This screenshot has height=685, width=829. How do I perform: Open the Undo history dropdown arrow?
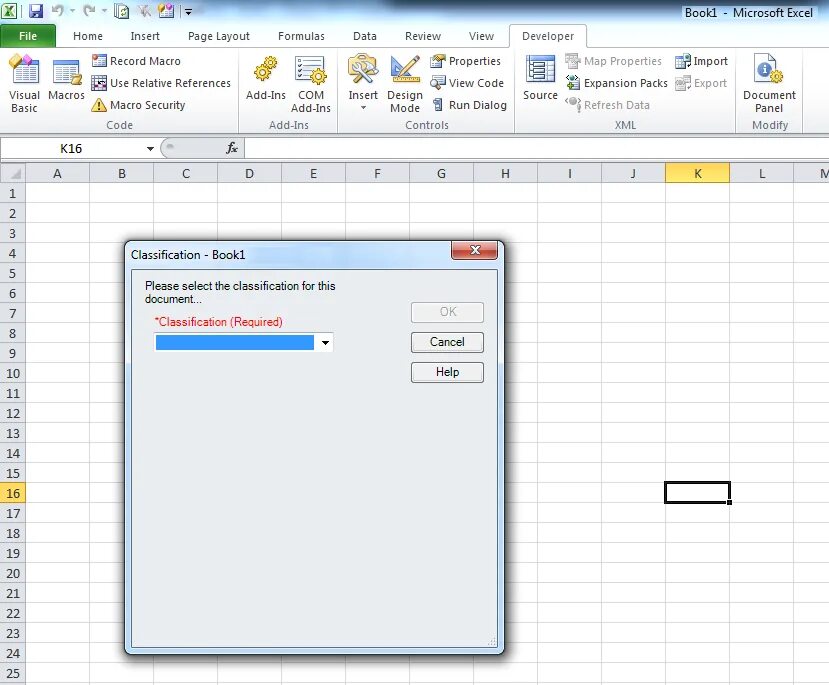(72, 11)
